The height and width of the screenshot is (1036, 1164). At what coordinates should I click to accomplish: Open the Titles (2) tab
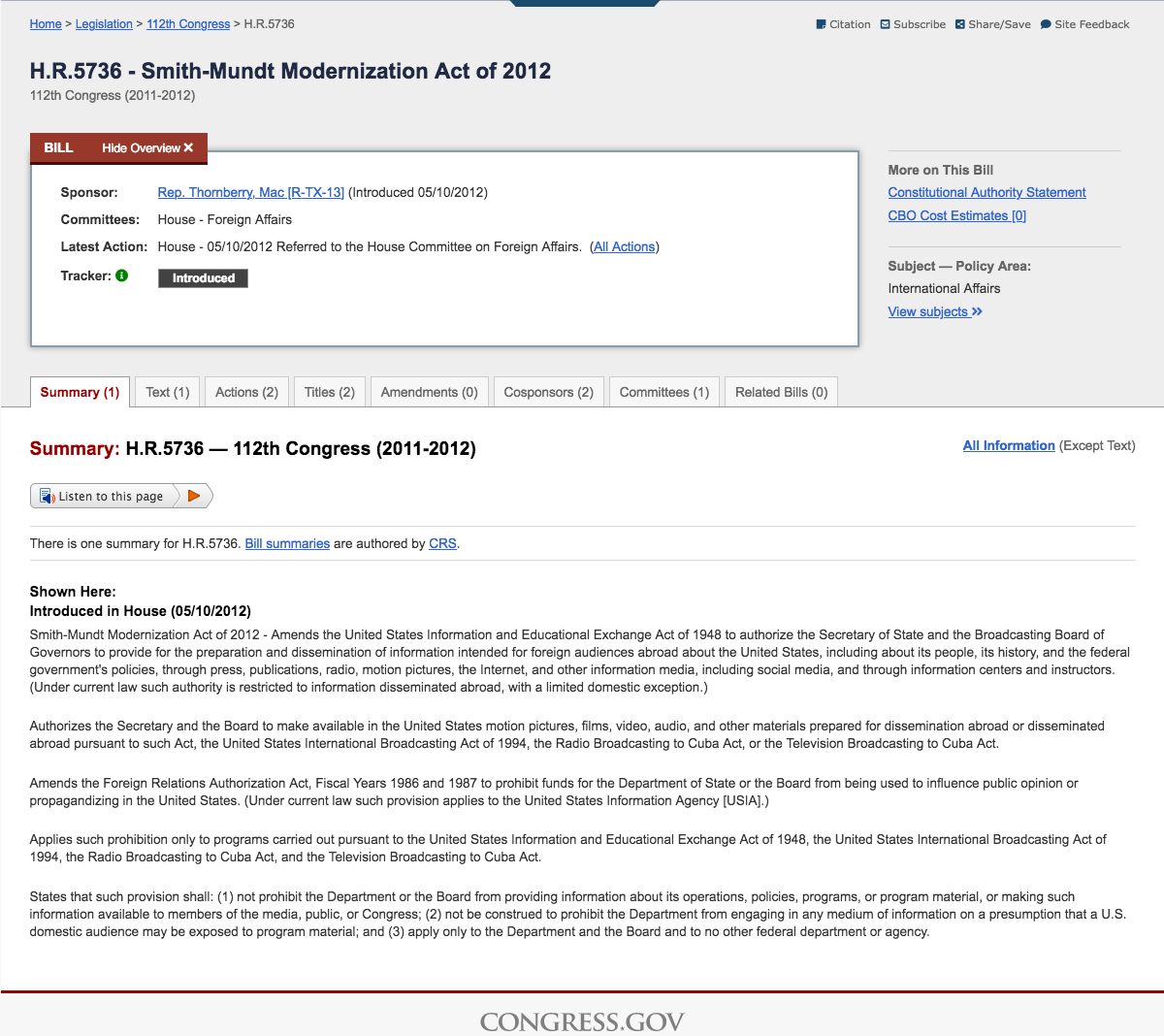330,392
